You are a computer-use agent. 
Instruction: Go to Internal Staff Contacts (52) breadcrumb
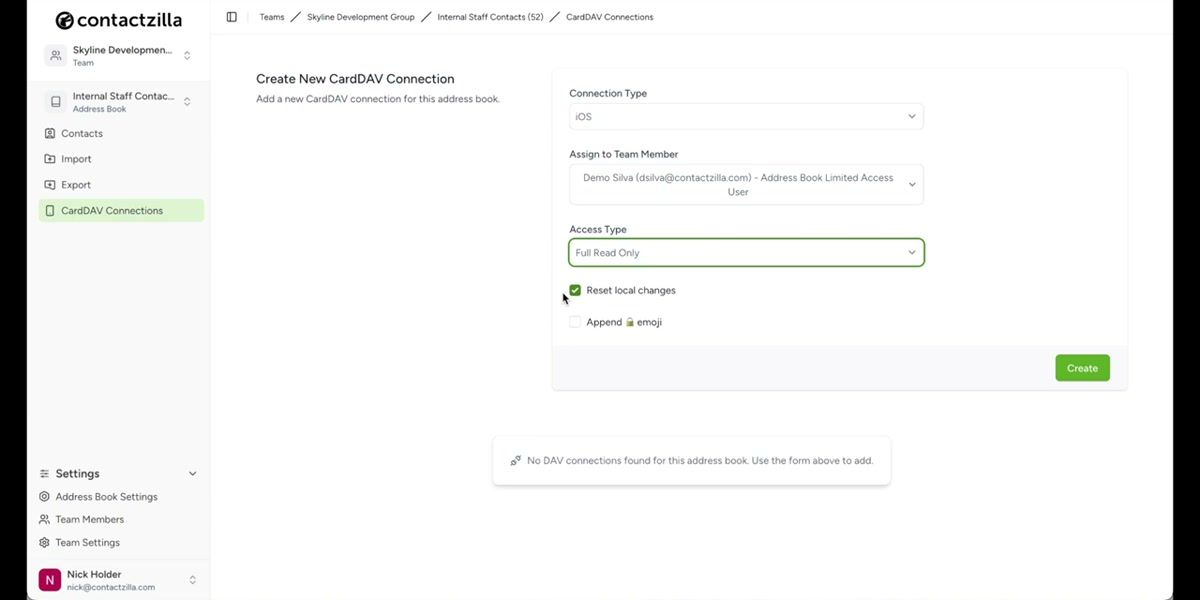point(490,17)
